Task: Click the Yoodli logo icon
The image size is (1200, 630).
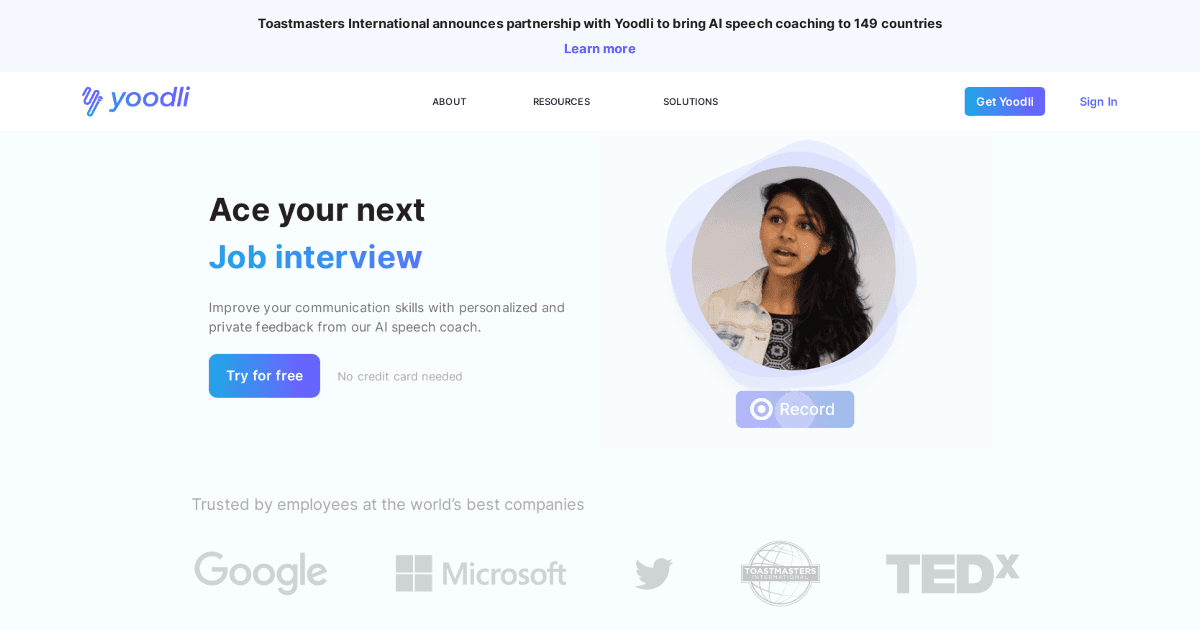Action: (92, 101)
